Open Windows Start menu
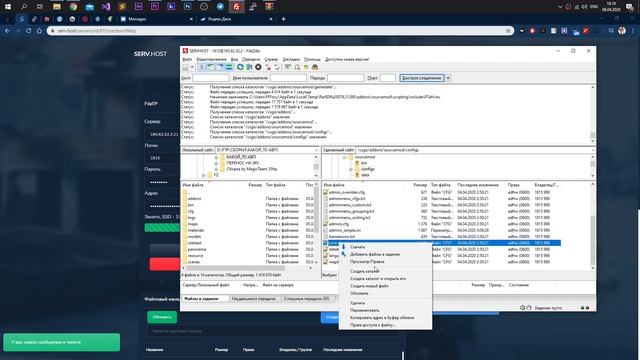The height and width of the screenshot is (360, 640). [x=8, y=7]
